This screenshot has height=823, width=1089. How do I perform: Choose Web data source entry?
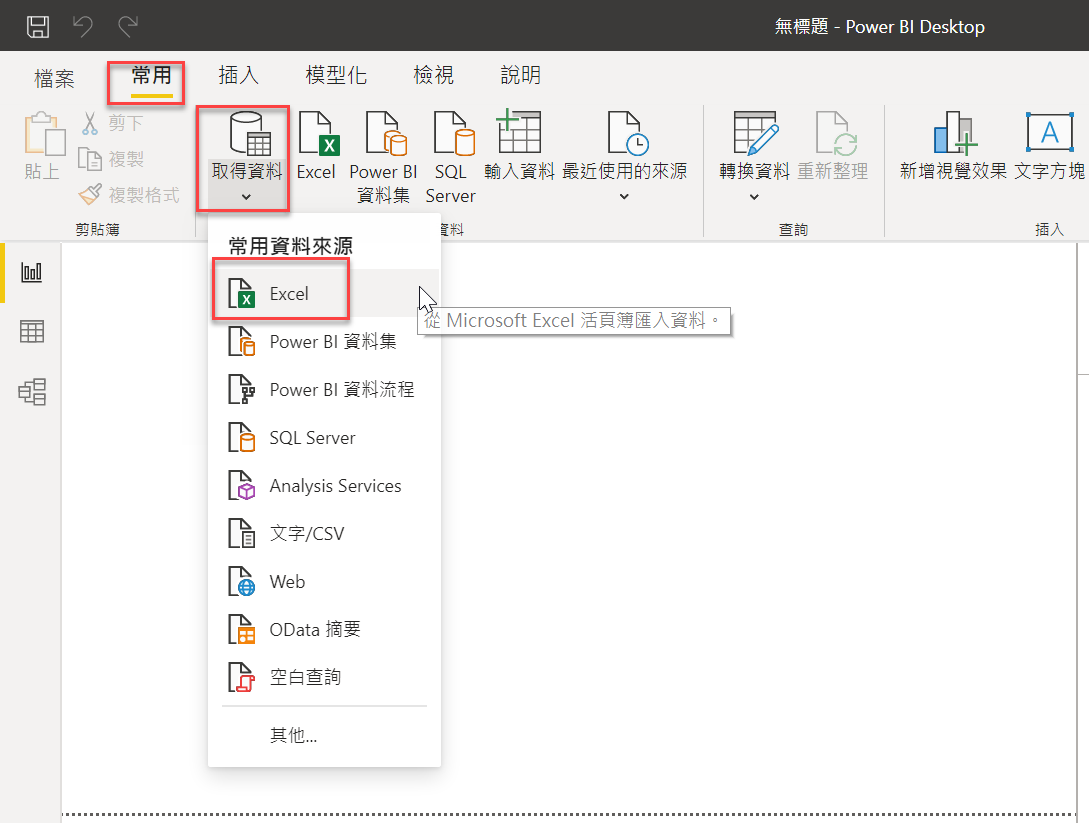tap(324, 581)
